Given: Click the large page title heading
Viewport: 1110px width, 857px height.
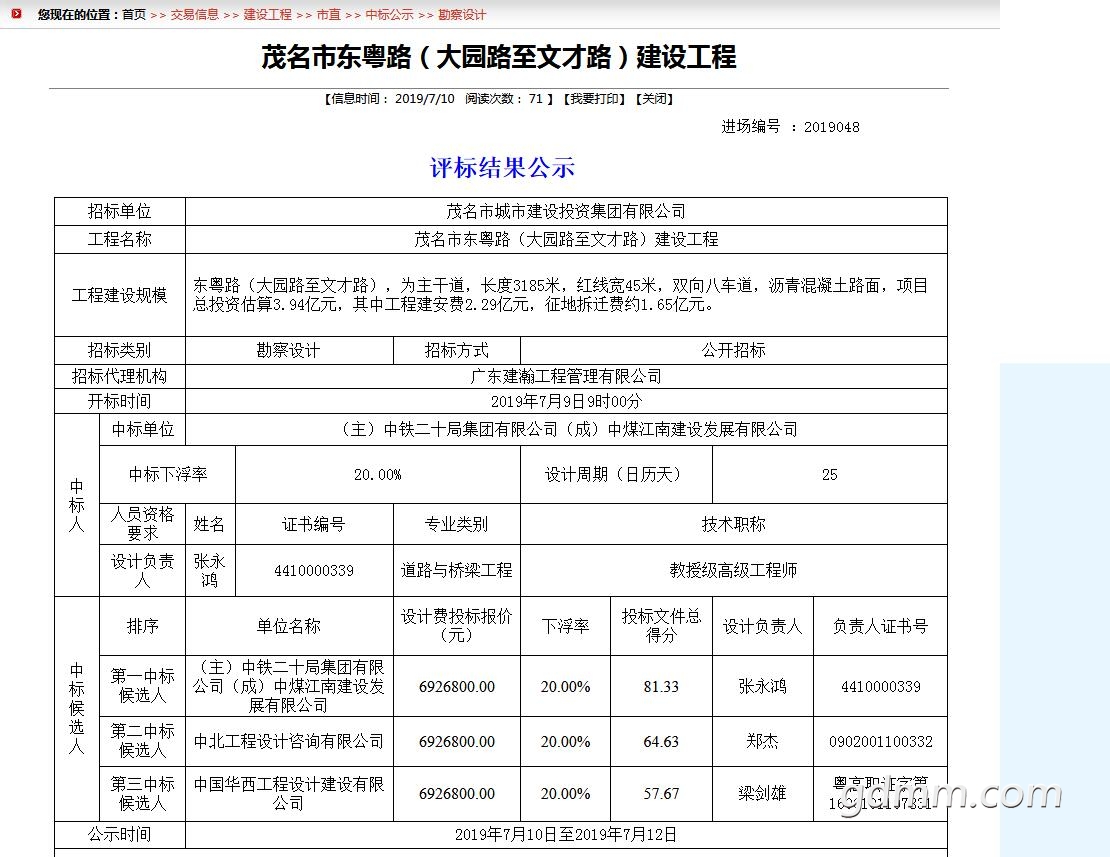Looking at the screenshot, I should 499,57.
